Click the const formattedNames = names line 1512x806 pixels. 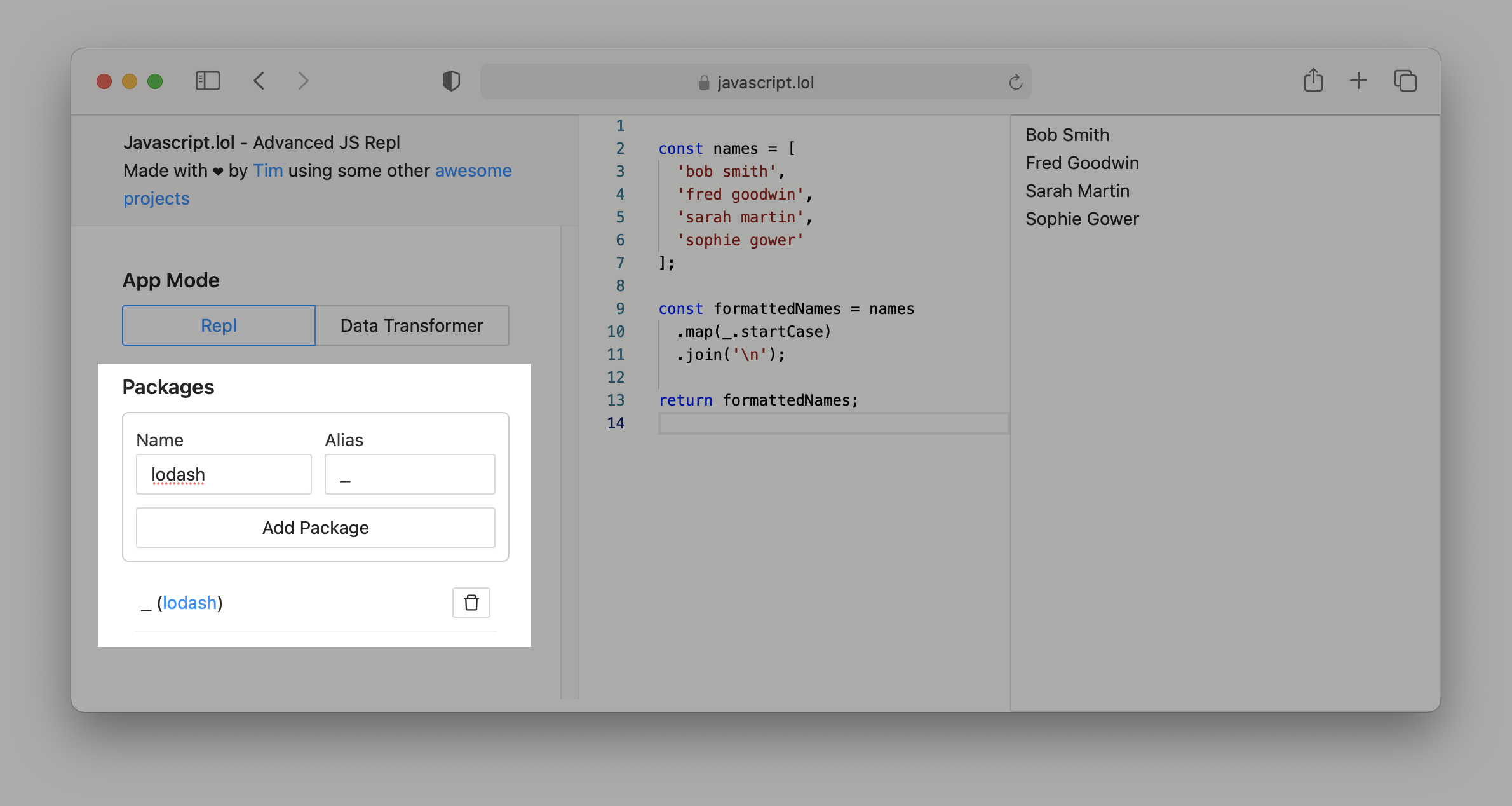[x=786, y=309]
